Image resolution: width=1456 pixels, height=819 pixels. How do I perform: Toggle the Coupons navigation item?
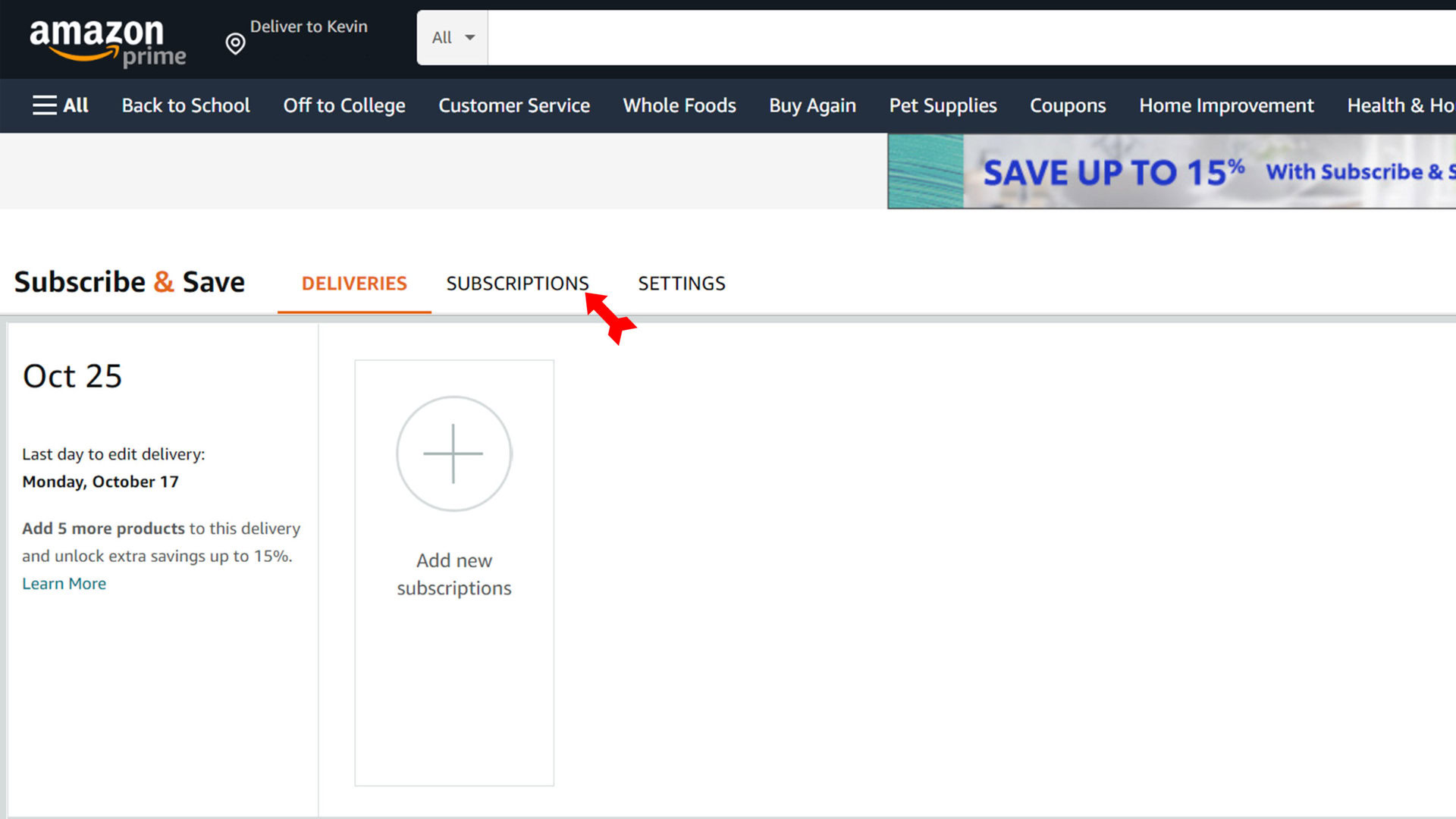point(1068,105)
